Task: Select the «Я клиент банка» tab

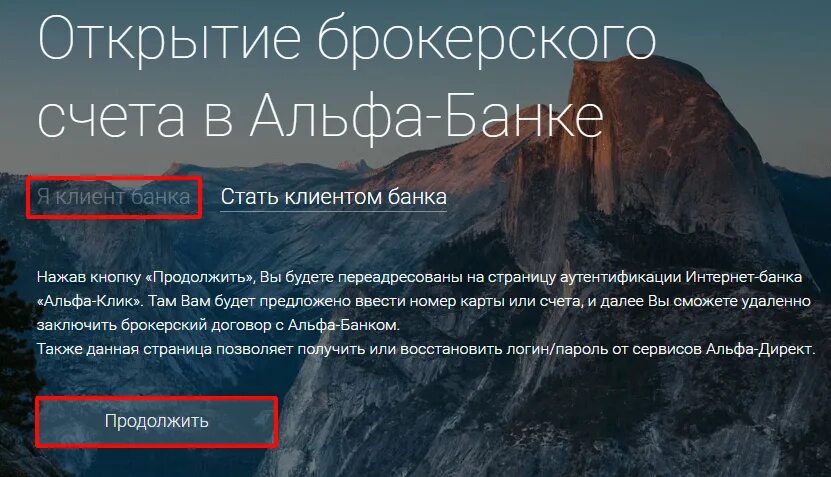Action: point(113,197)
